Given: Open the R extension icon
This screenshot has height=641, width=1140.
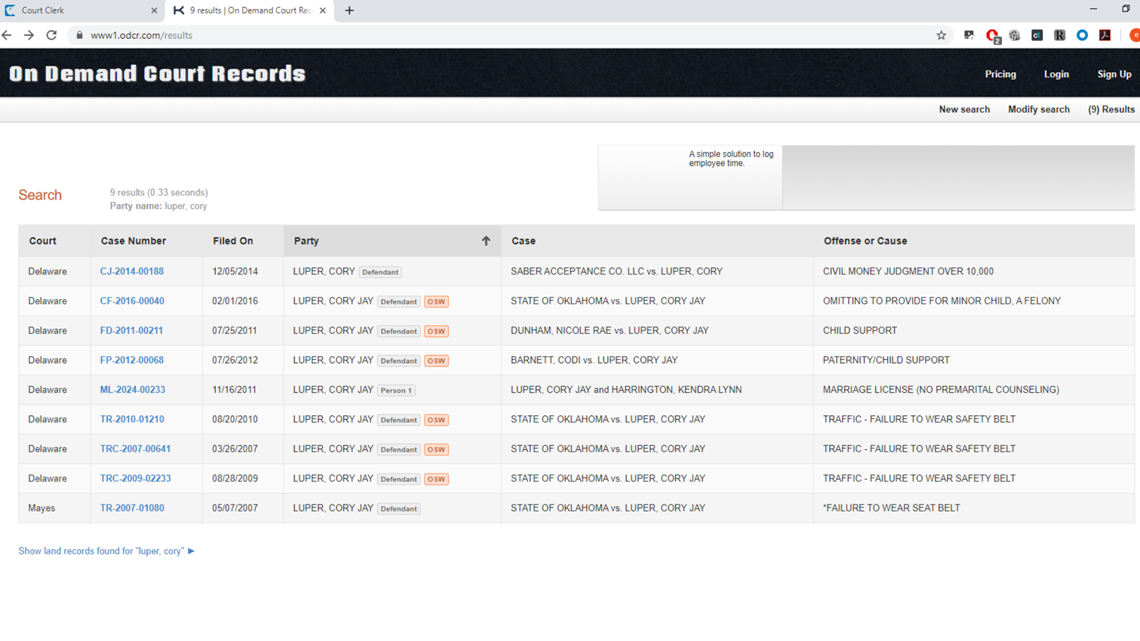Looking at the screenshot, I should (1060, 35).
